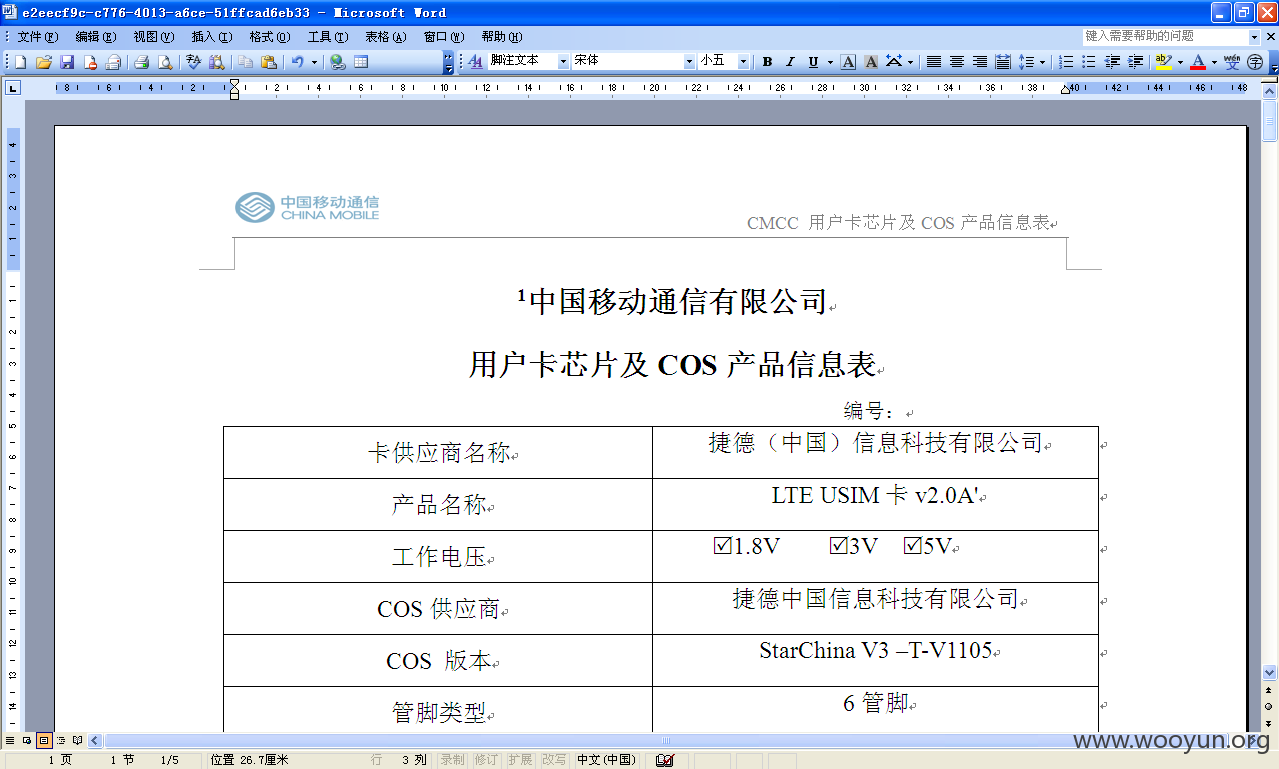1279x769 pixels.
Task: Open the font dropdown 宋体
Action: click(689, 62)
